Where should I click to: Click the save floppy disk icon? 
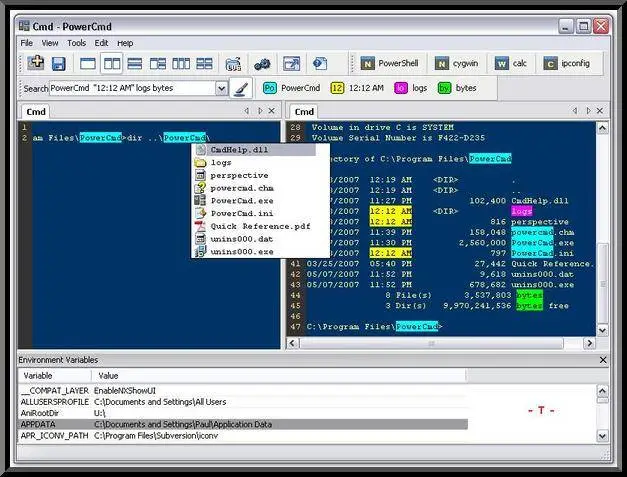(x=59, y=63)
